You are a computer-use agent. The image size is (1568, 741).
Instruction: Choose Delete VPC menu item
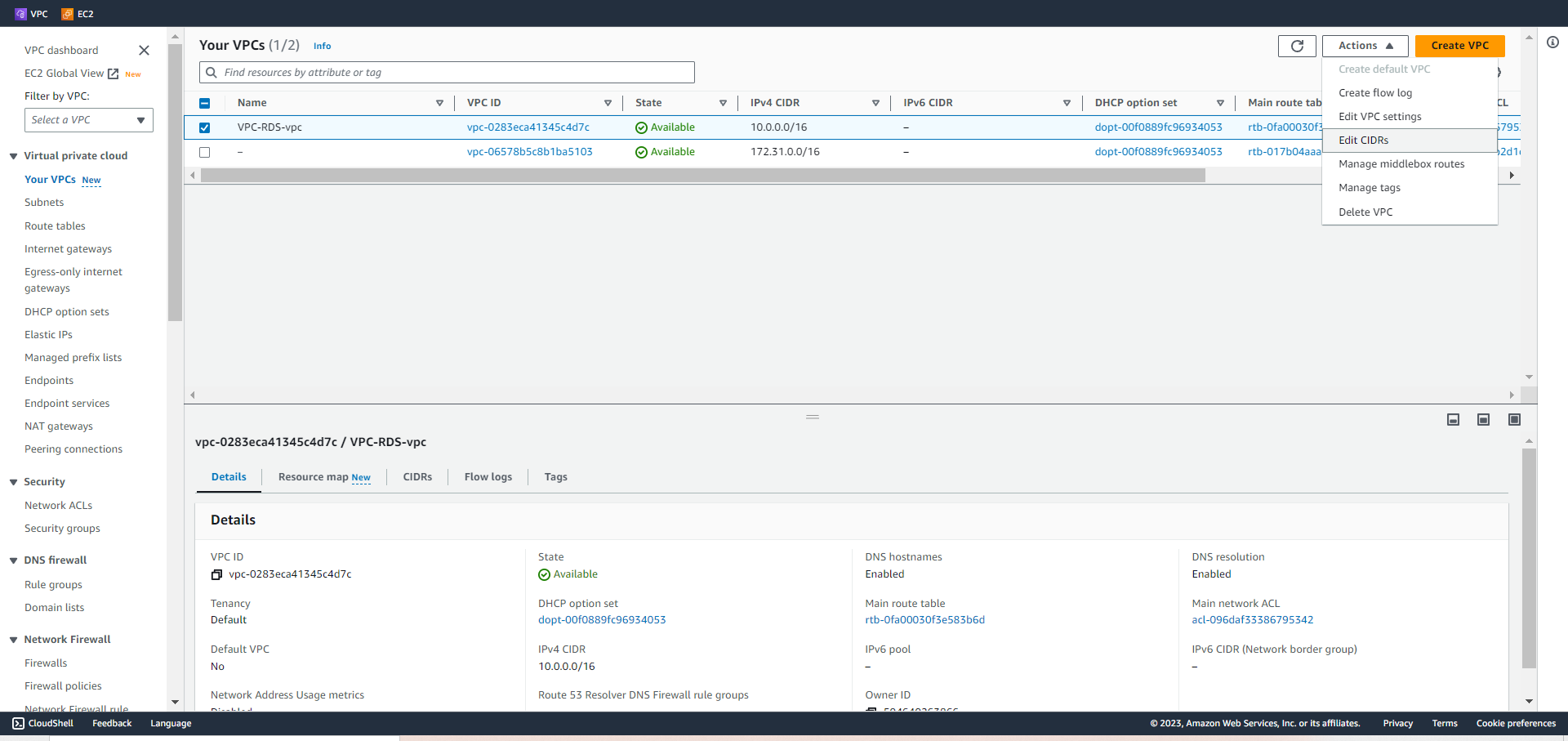1410,212
